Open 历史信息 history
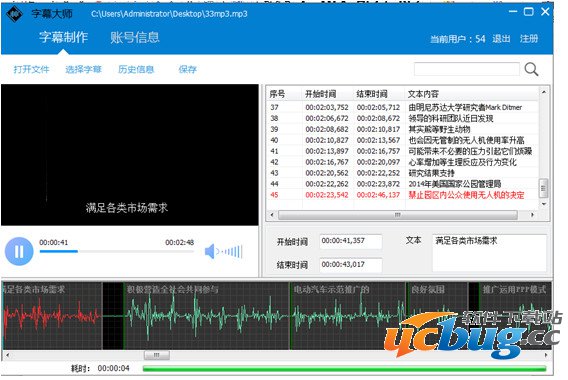 click(x=136, y=69)
